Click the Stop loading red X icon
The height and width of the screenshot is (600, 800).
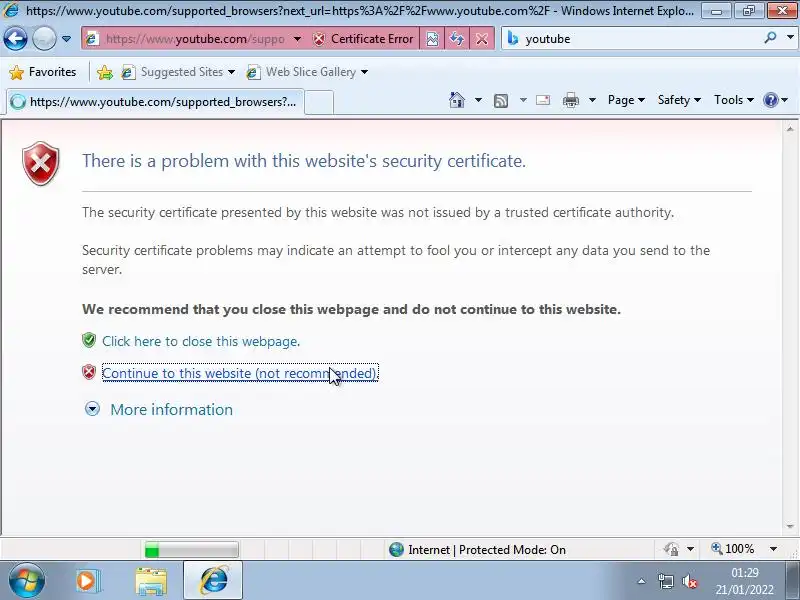click(x=482, y=39)
